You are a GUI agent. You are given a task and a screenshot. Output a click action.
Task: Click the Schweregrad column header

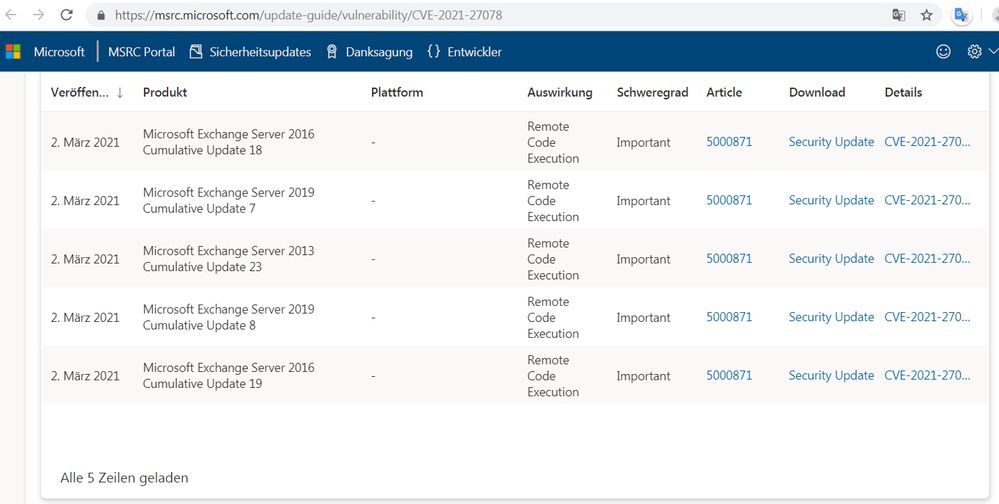coord(652,92)
